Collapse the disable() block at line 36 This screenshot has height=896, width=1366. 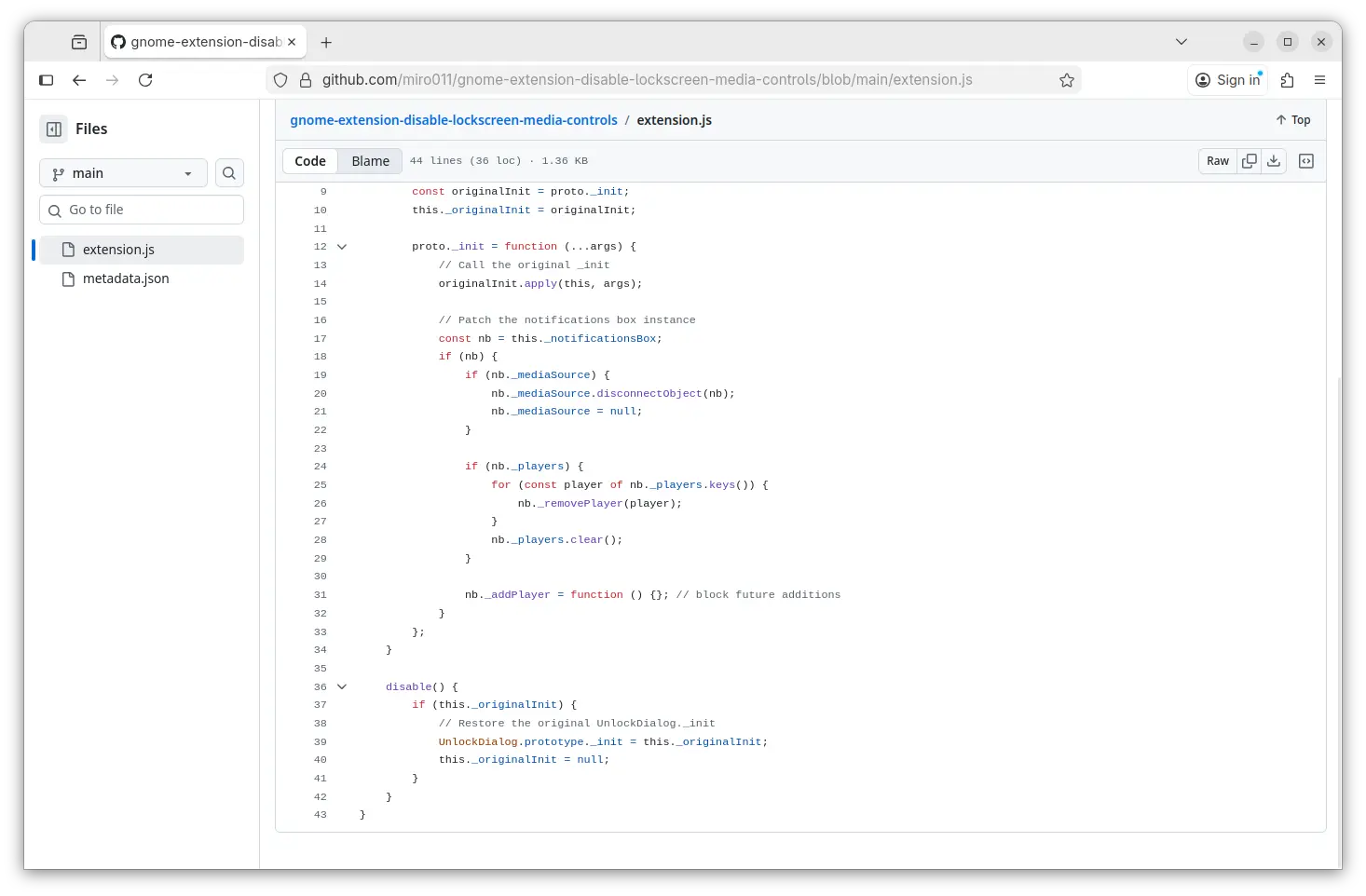click(342, 687)
